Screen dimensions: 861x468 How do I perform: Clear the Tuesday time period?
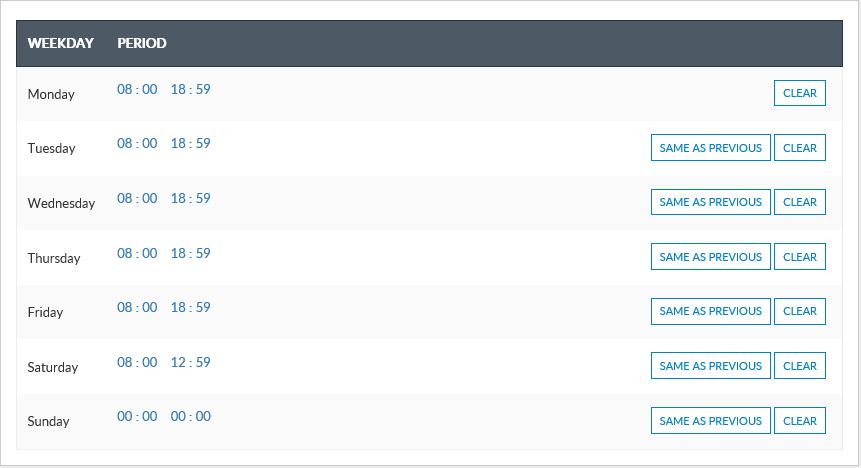799,148
